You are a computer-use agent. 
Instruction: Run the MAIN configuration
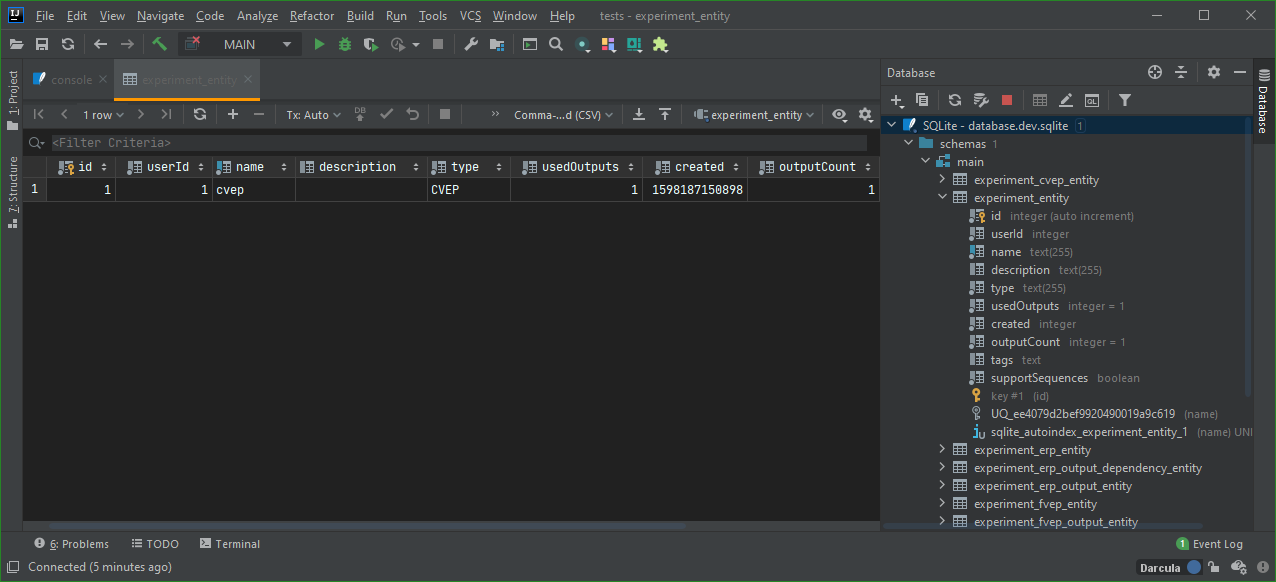[319, 44]
